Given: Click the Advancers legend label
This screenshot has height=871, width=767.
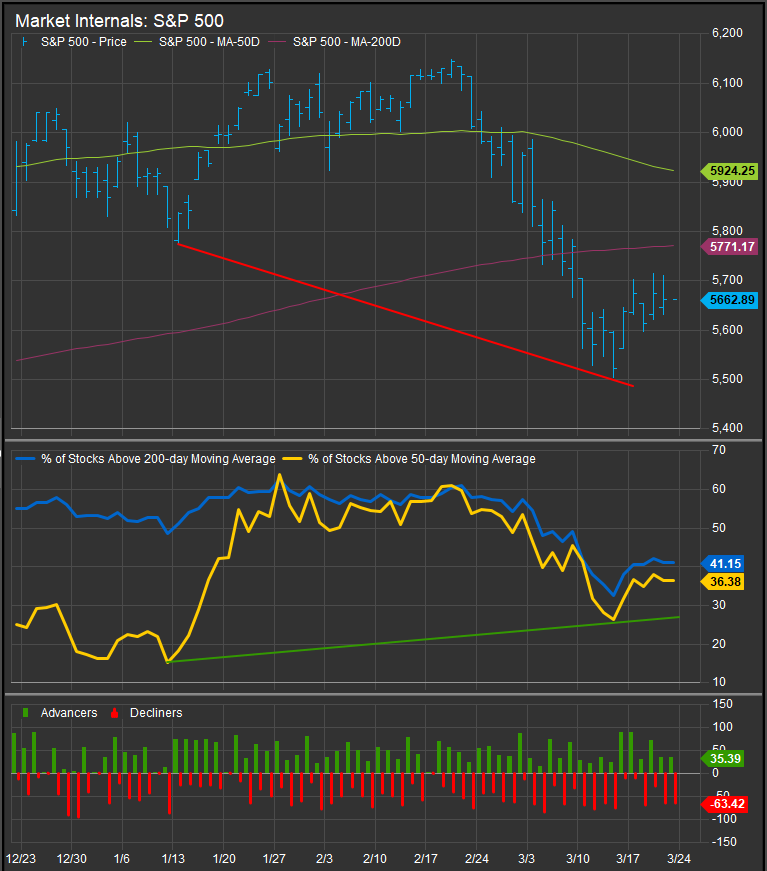Looking at the screenshot, I should click(69, 713).
